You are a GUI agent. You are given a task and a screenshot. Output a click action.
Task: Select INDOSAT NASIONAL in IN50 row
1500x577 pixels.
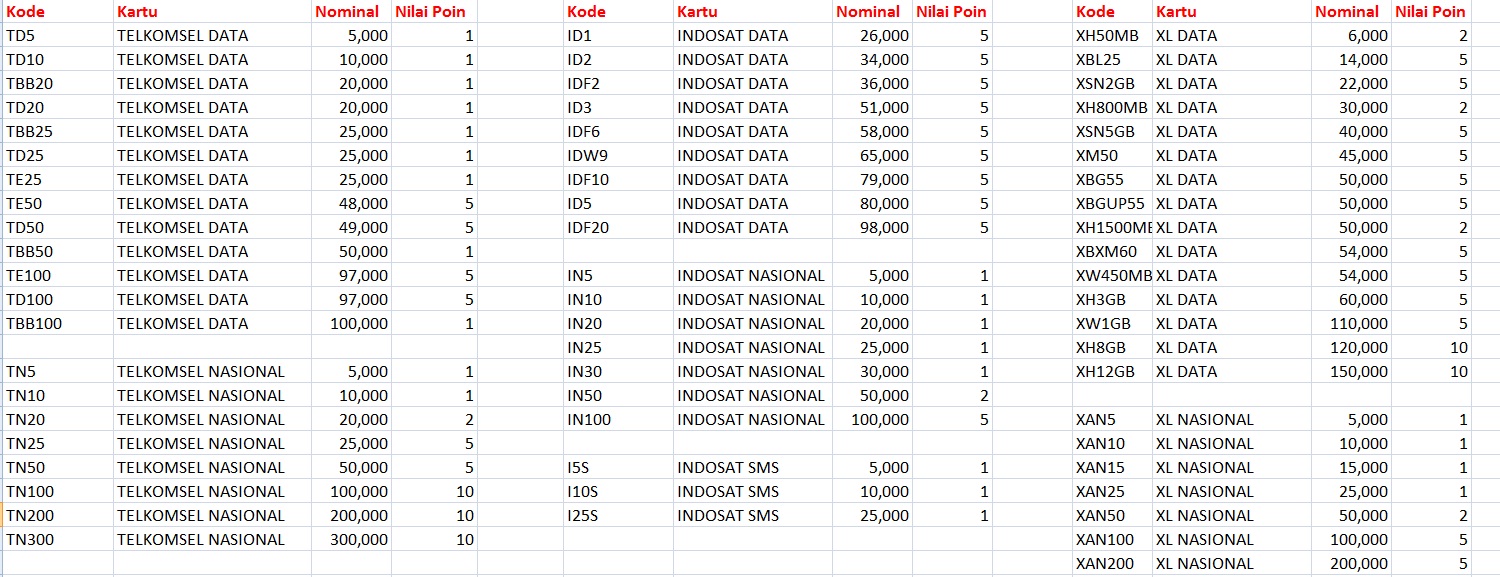pos(753,395)
